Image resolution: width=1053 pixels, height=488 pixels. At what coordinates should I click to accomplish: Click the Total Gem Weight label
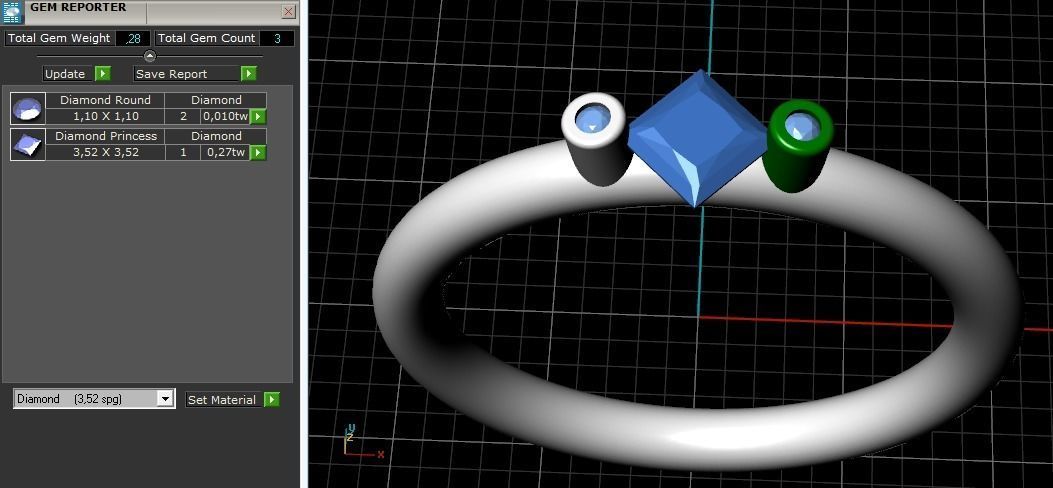pyautogui.click(x=59, y=38)
